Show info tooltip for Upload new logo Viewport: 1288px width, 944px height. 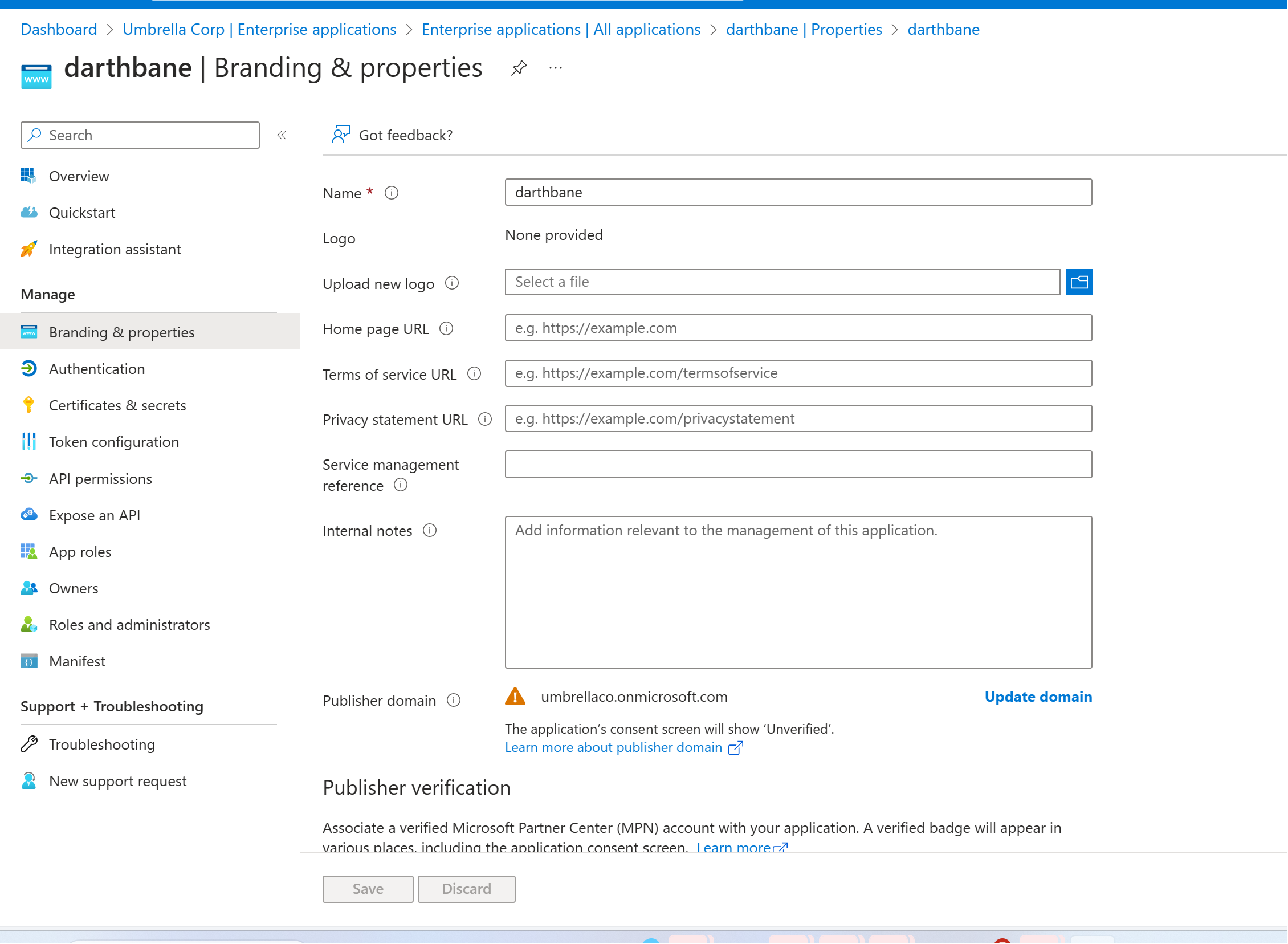click(452, 283)
